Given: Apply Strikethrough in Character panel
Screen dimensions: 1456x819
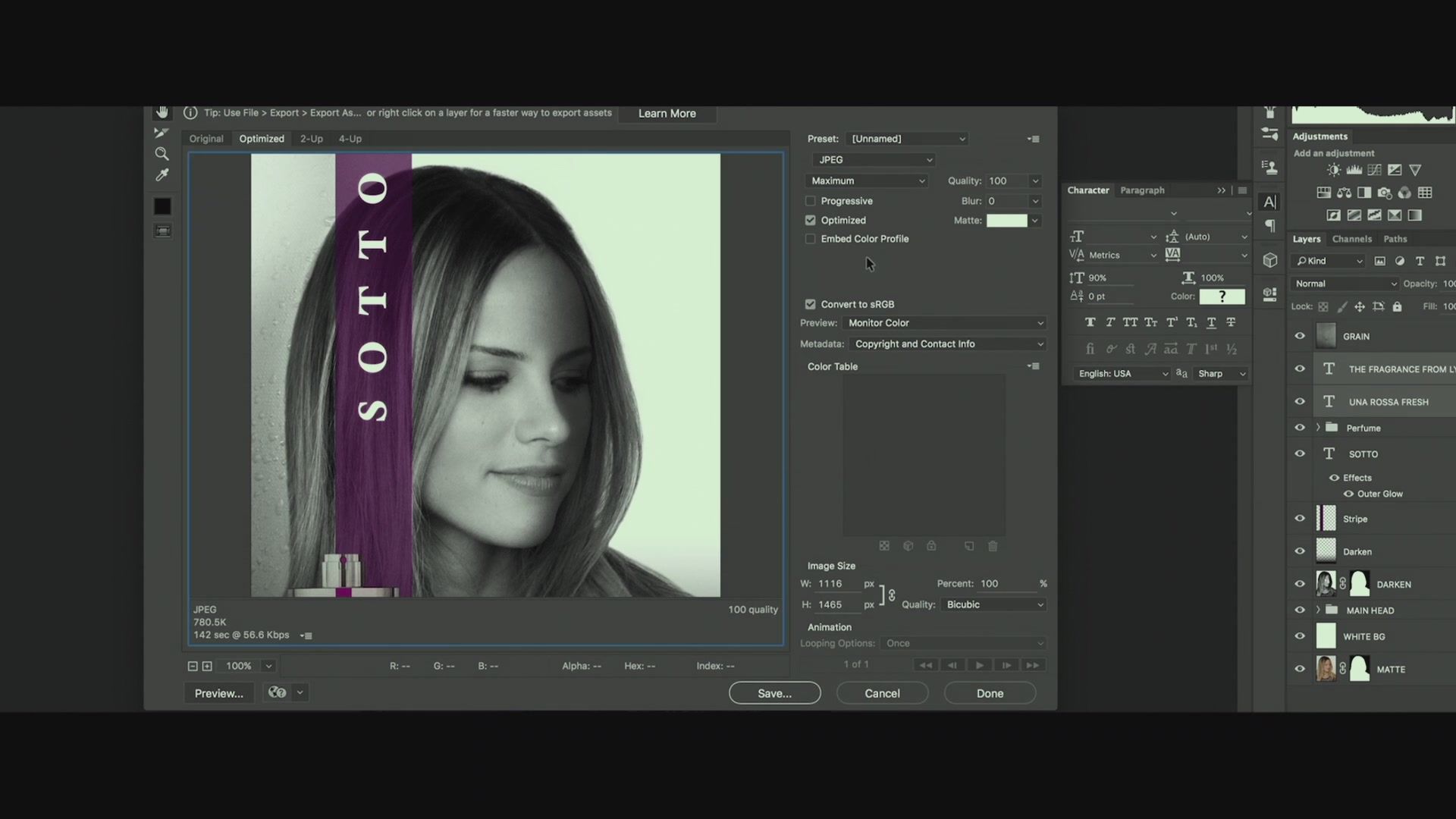Looking at the screenshot, I should click(1231, 322).
